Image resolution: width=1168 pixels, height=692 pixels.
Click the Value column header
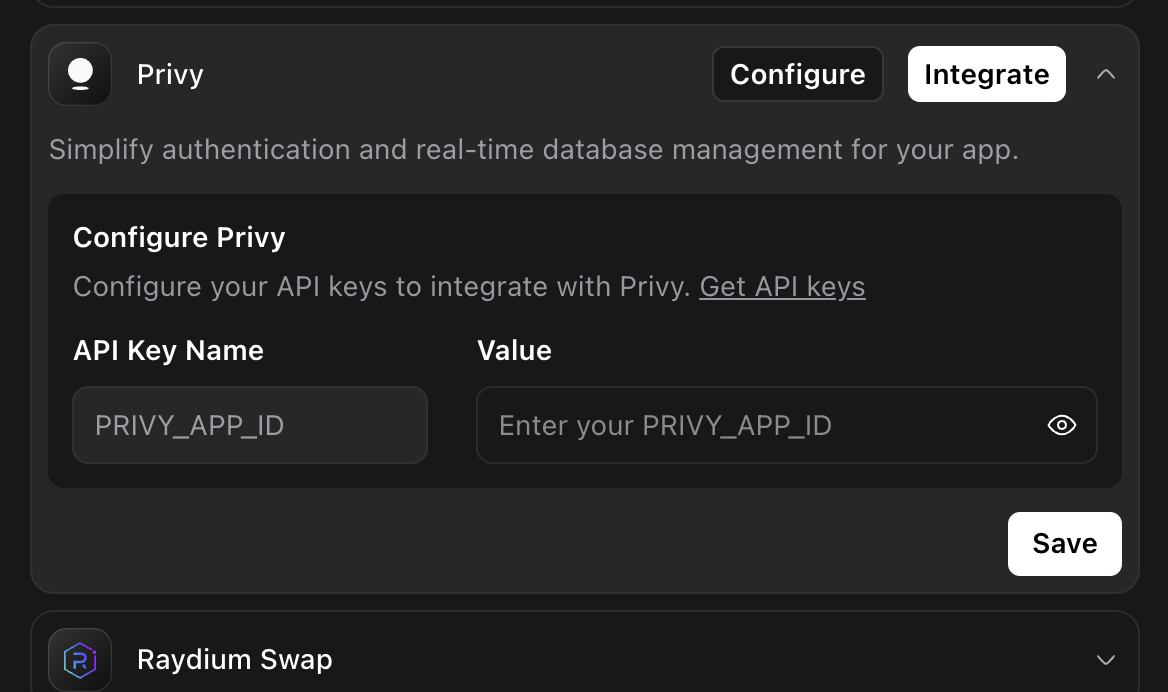514,350
